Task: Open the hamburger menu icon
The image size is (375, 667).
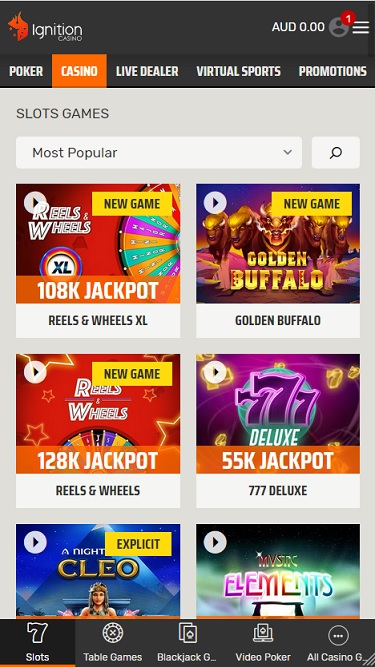Action: point(361,28)
